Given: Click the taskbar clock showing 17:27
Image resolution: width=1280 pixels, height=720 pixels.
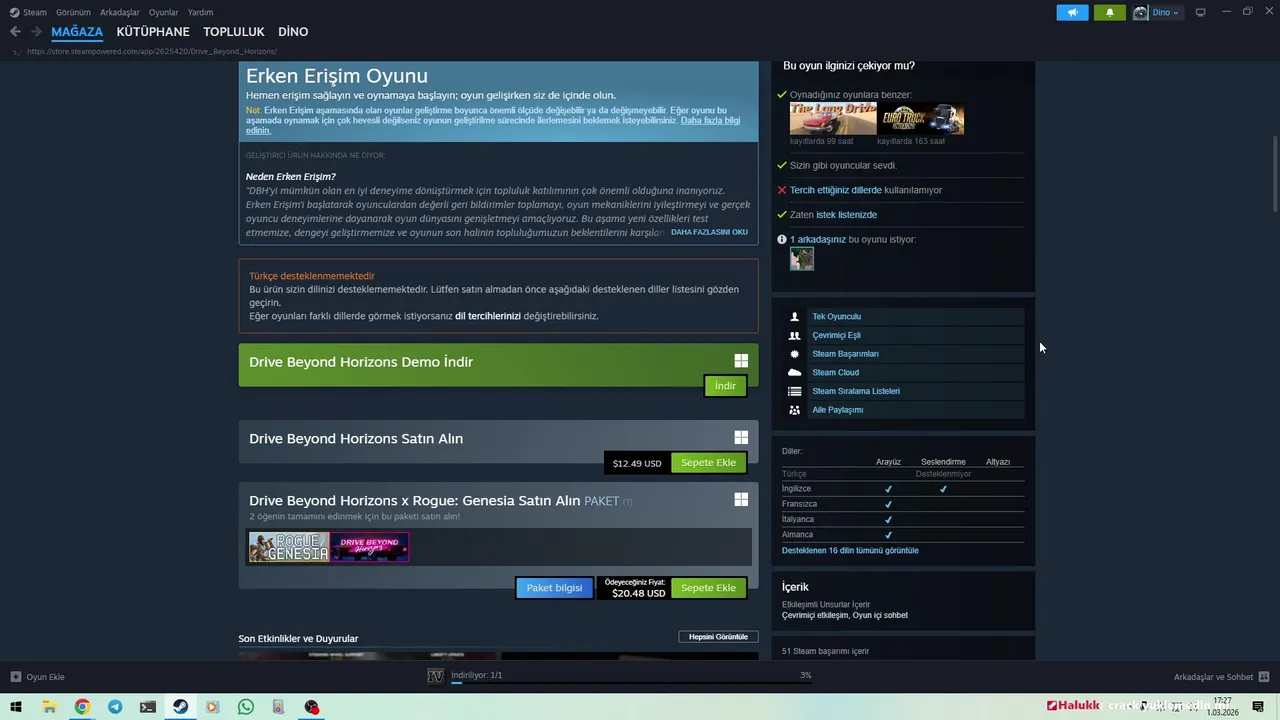Looking at the screenshot, I should [1222, 707].
